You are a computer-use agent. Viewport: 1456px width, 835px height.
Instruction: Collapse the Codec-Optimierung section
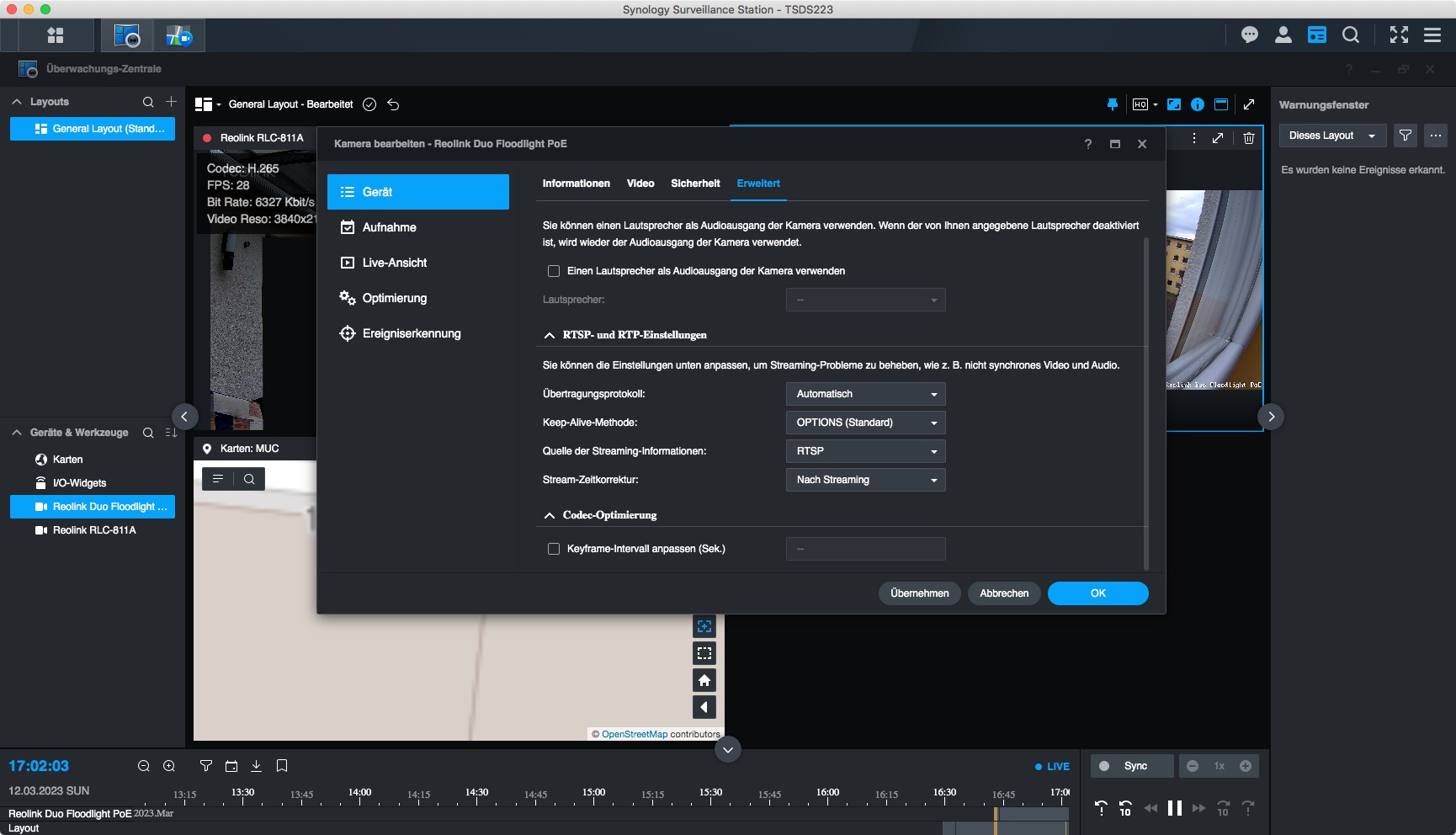coord(550,515)
